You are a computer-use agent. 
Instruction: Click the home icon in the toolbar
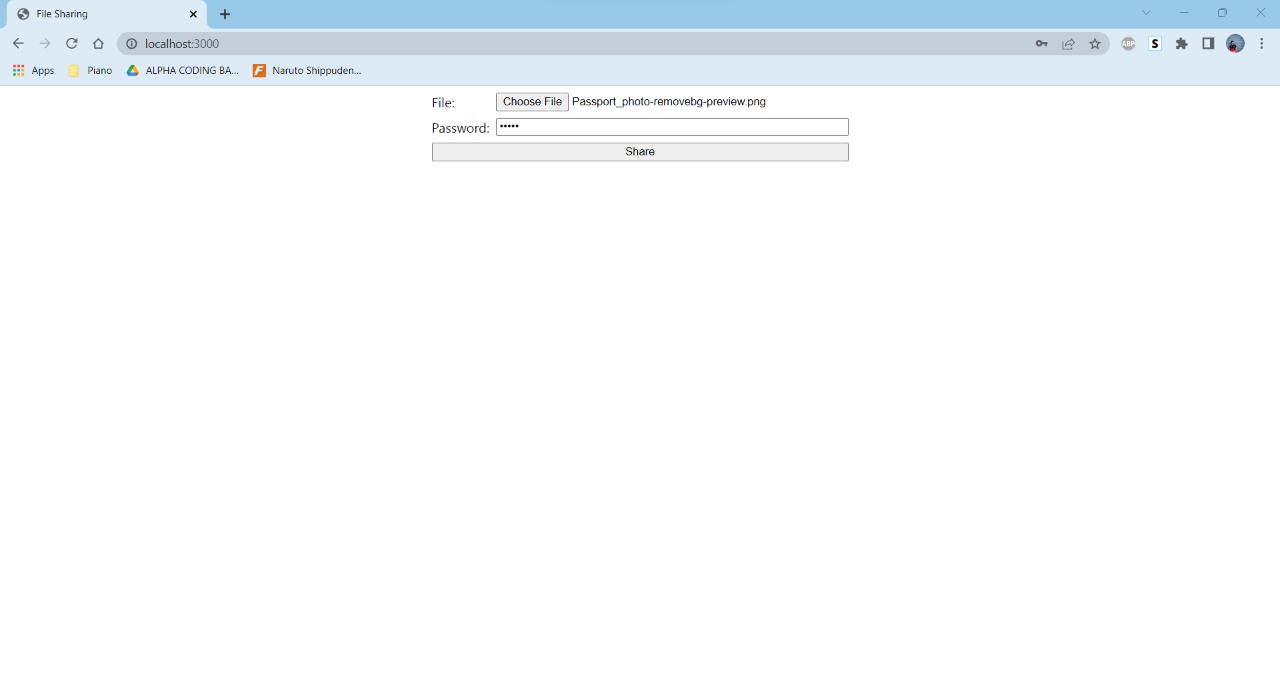click(98, 43)
